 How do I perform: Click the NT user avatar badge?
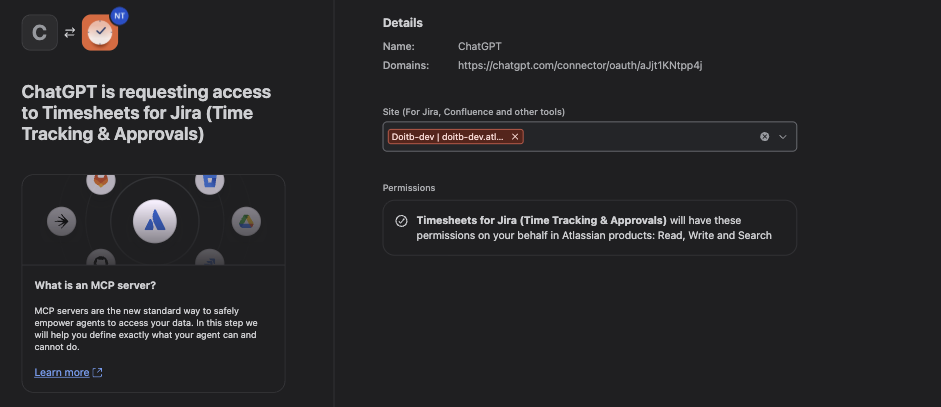(119, 16)
